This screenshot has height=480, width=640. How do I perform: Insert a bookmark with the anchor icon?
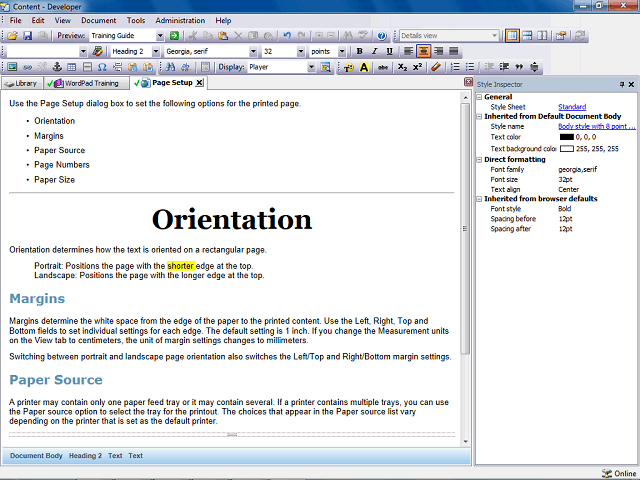57,67
